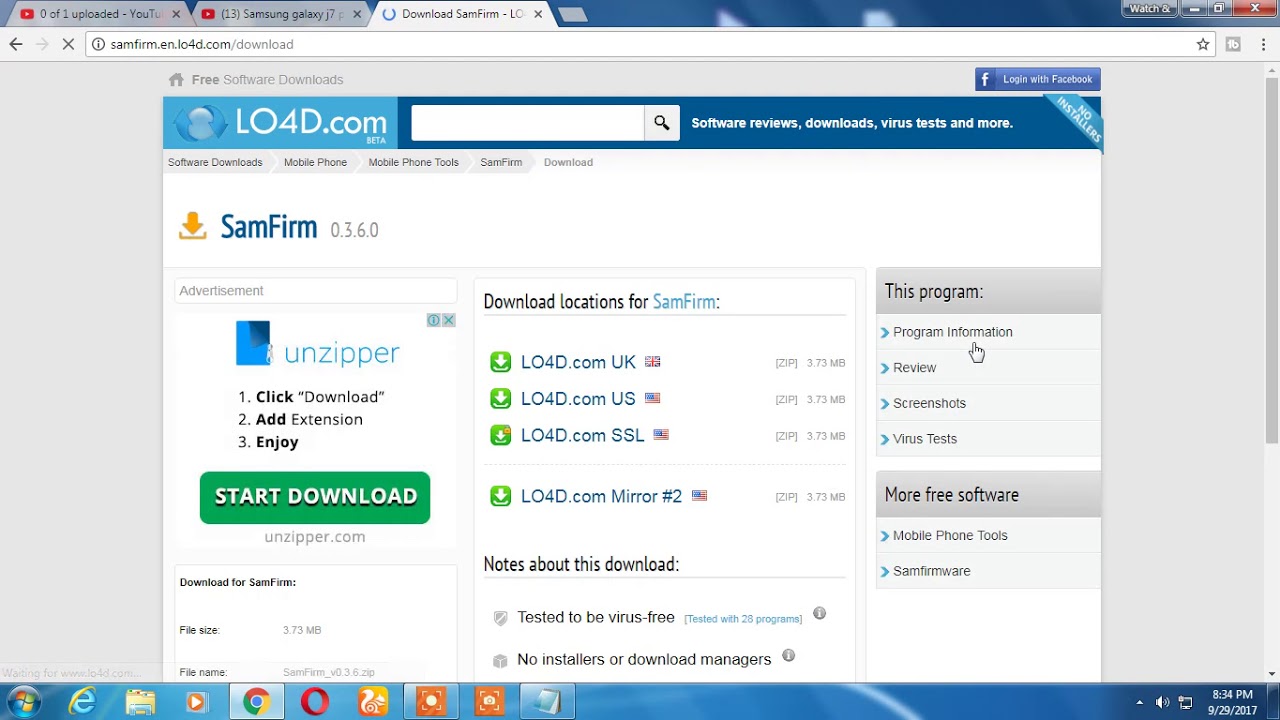Screen dimensions: 1280x720
Task: Open the Windows Start menu
Action: click(24, 702)
